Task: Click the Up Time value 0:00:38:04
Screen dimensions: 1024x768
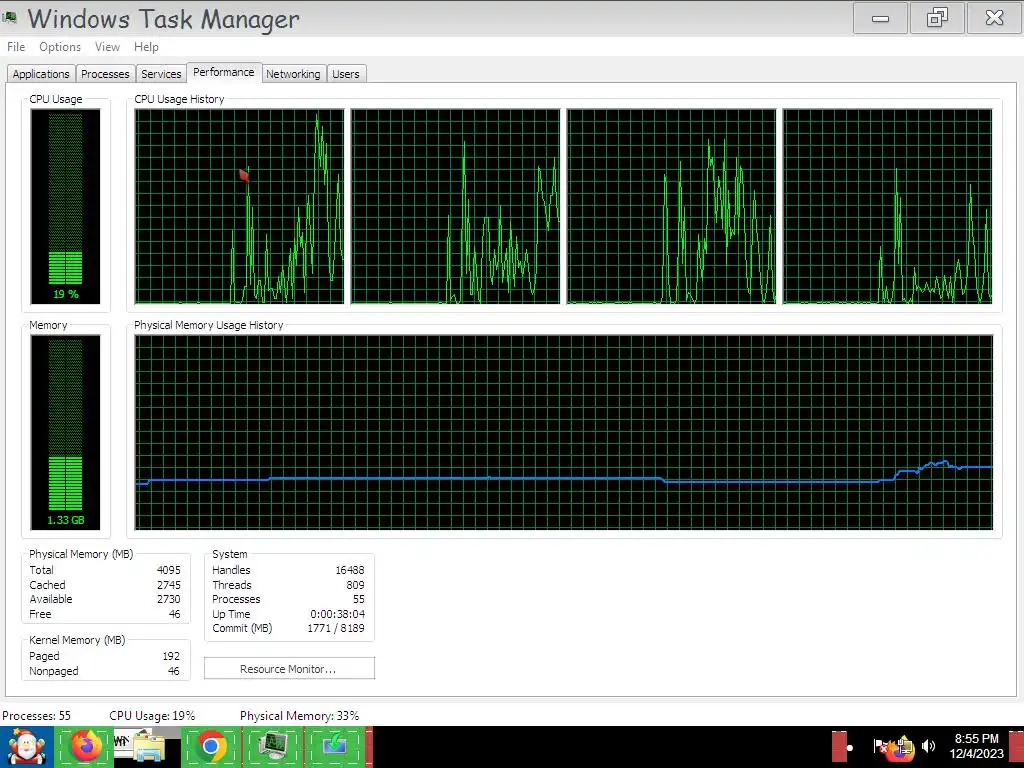Action: [338, 614]
